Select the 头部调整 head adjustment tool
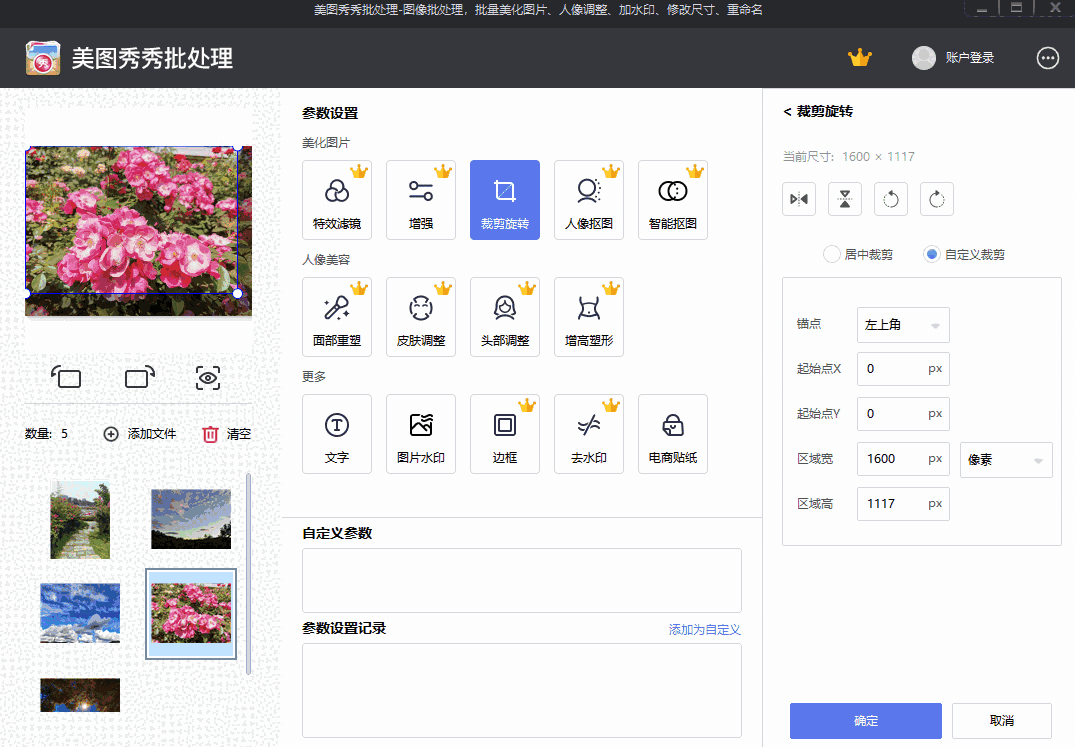Viewport: 1075px width, 747px height. [x=505, y=316]
